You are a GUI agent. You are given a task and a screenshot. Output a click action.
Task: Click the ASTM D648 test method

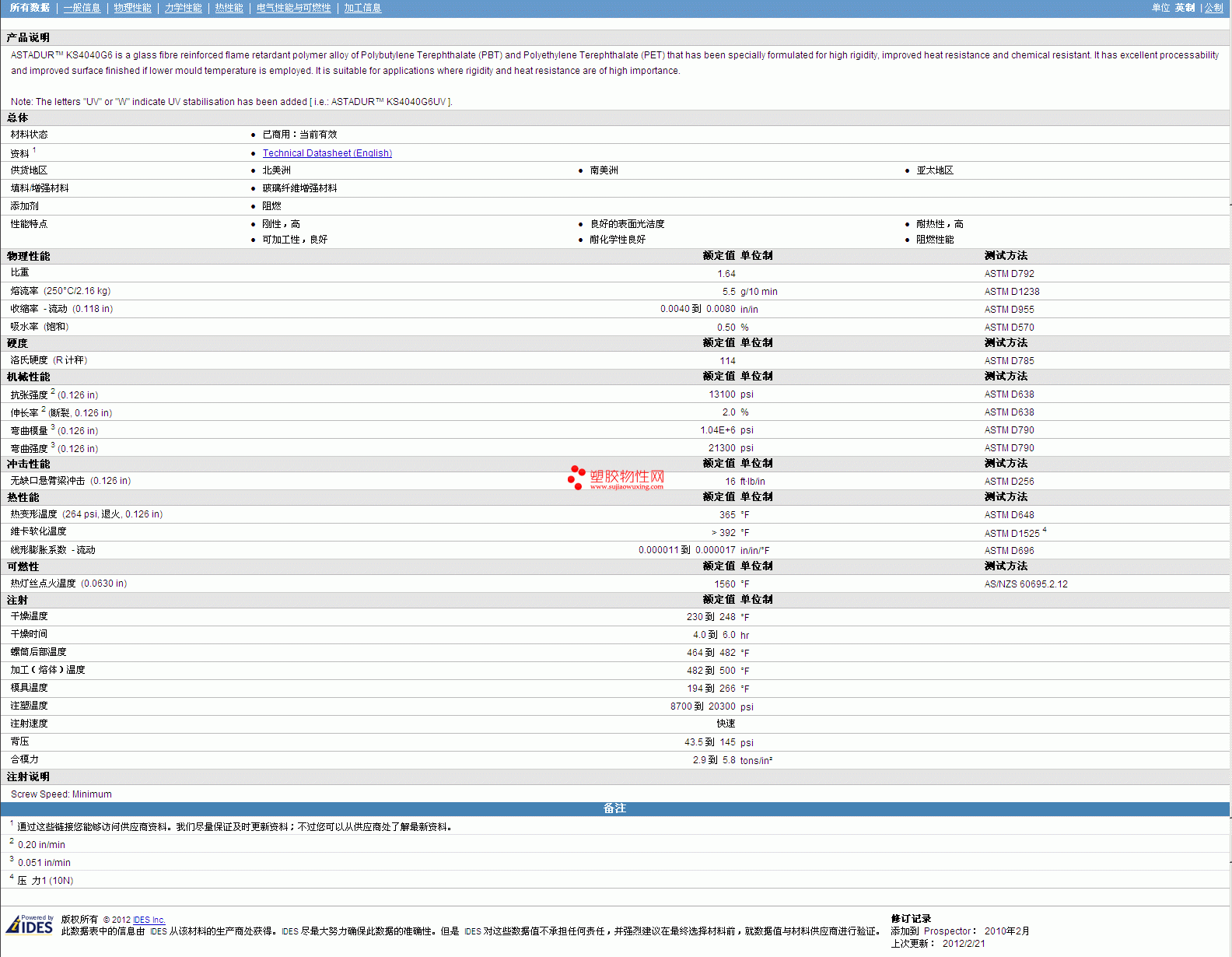[x=1010, y=515]
